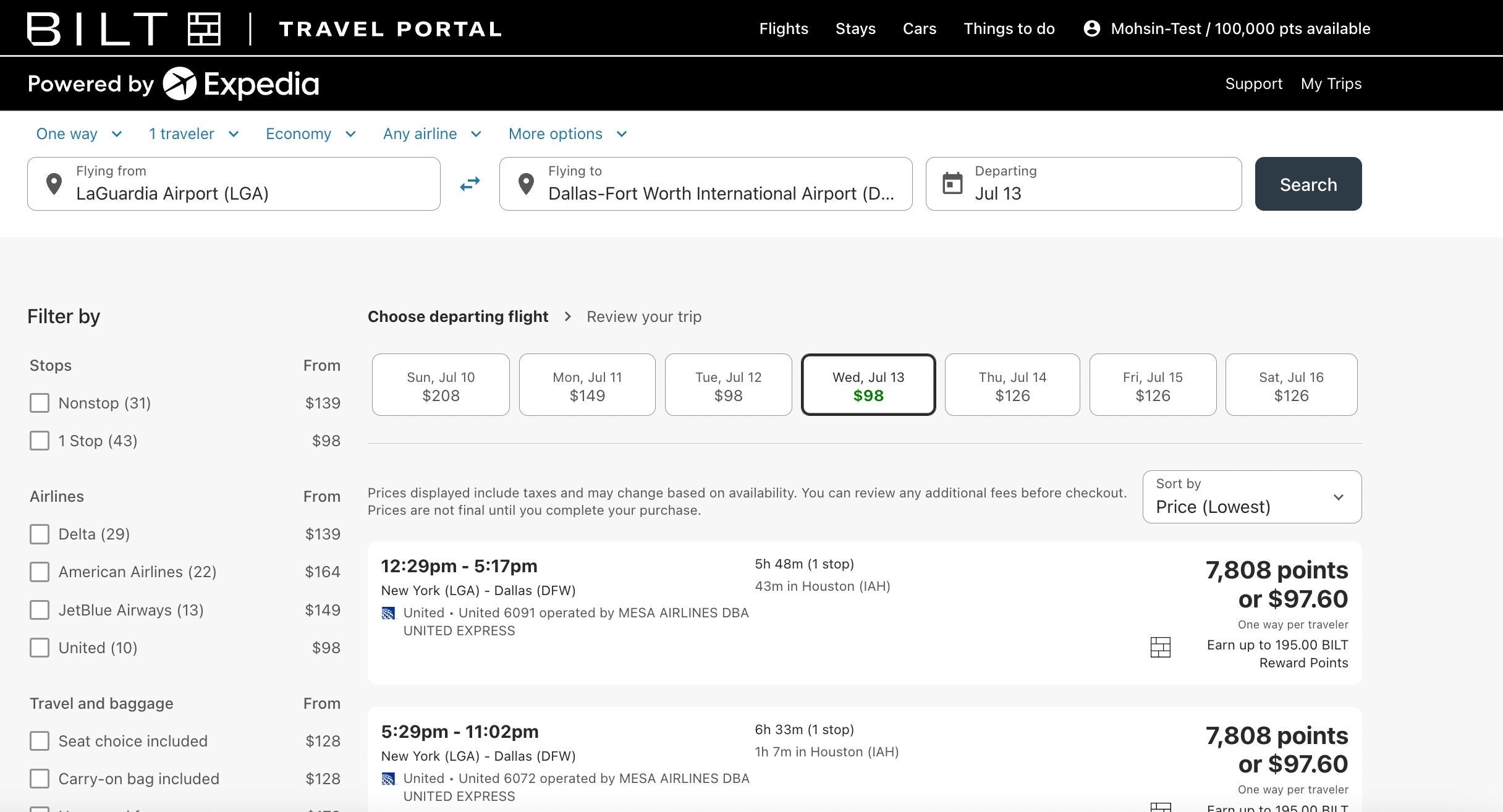Click the Expedia logo

[x=240, y=83]
